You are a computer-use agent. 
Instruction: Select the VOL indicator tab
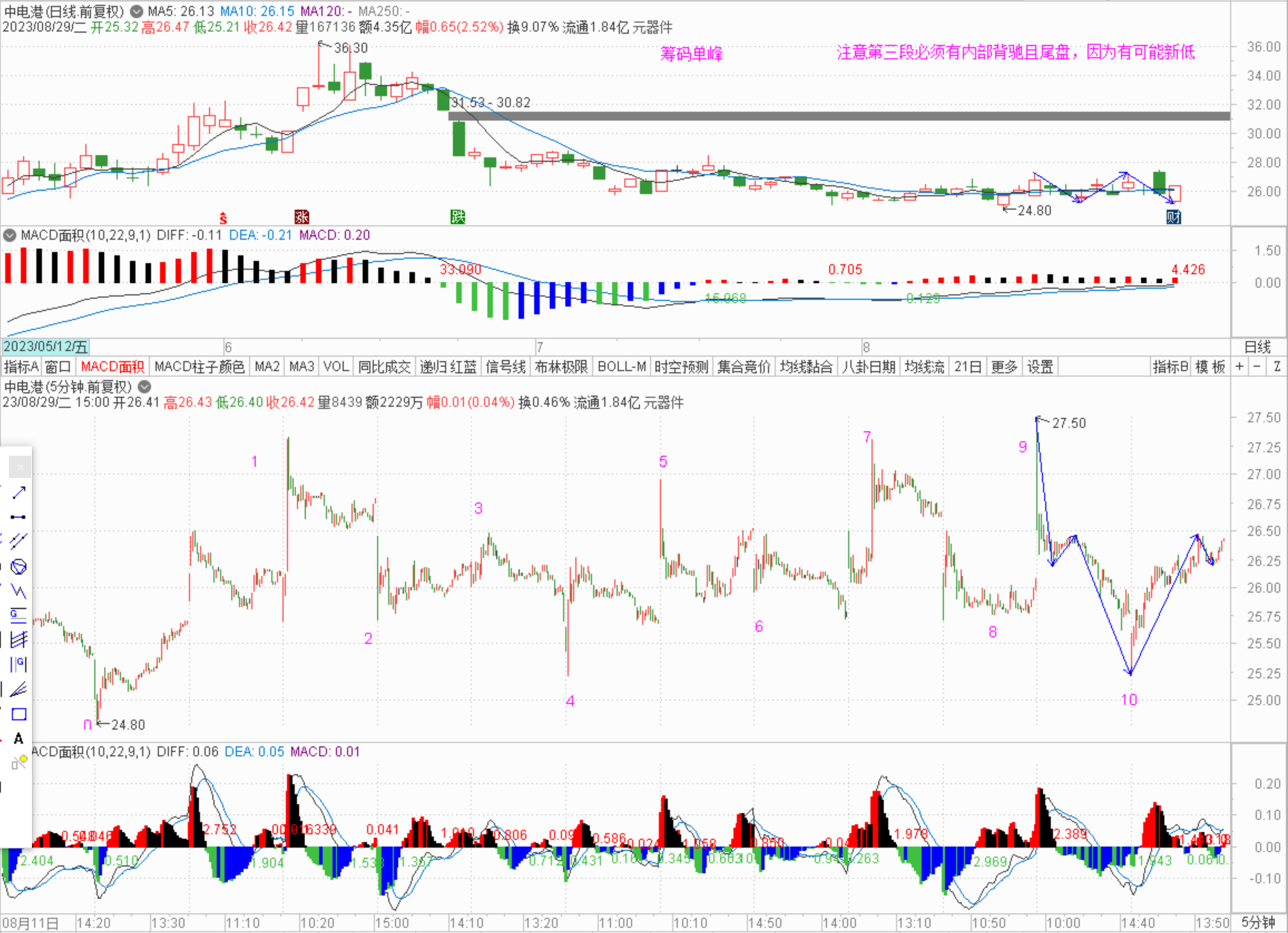point(336,367)
